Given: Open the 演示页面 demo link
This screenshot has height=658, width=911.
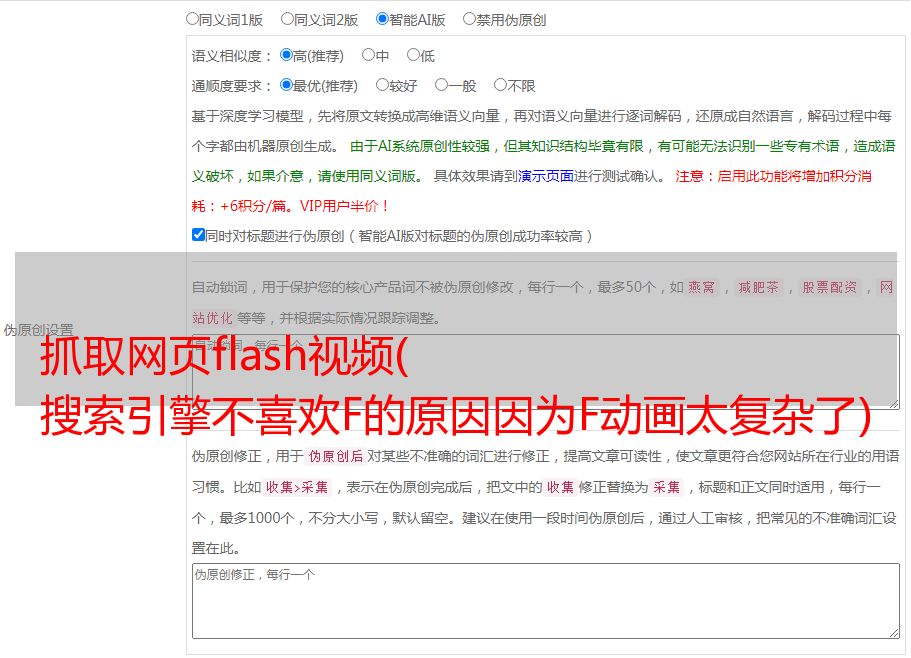Looking at the screenshot, I should coord(545,176).
